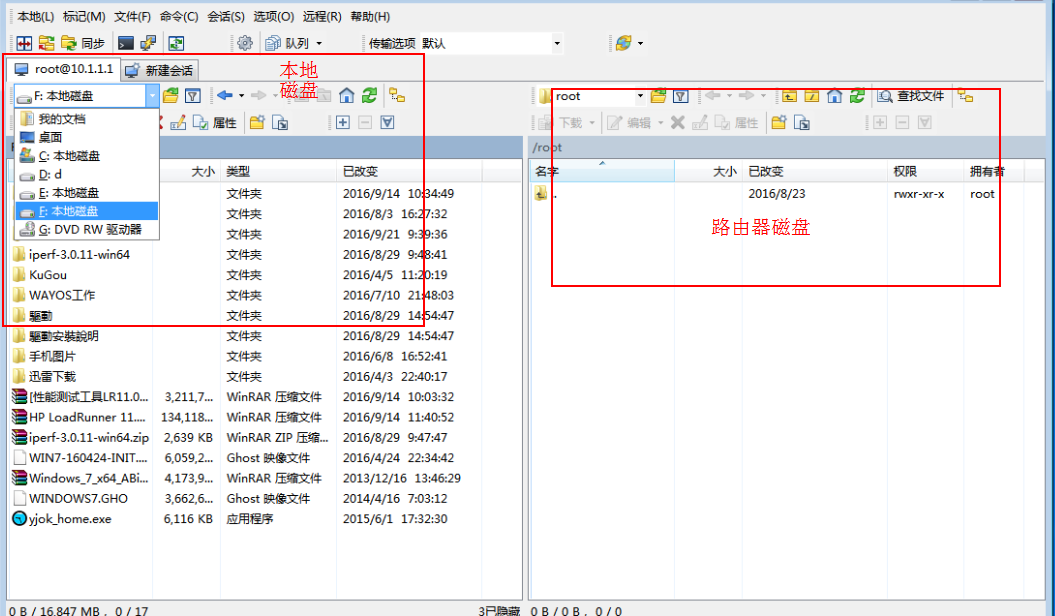Screen dimensions: 1055x616
Task: Select iperf-3.0.11-win64.zip in file list
Action: [90, 438]
